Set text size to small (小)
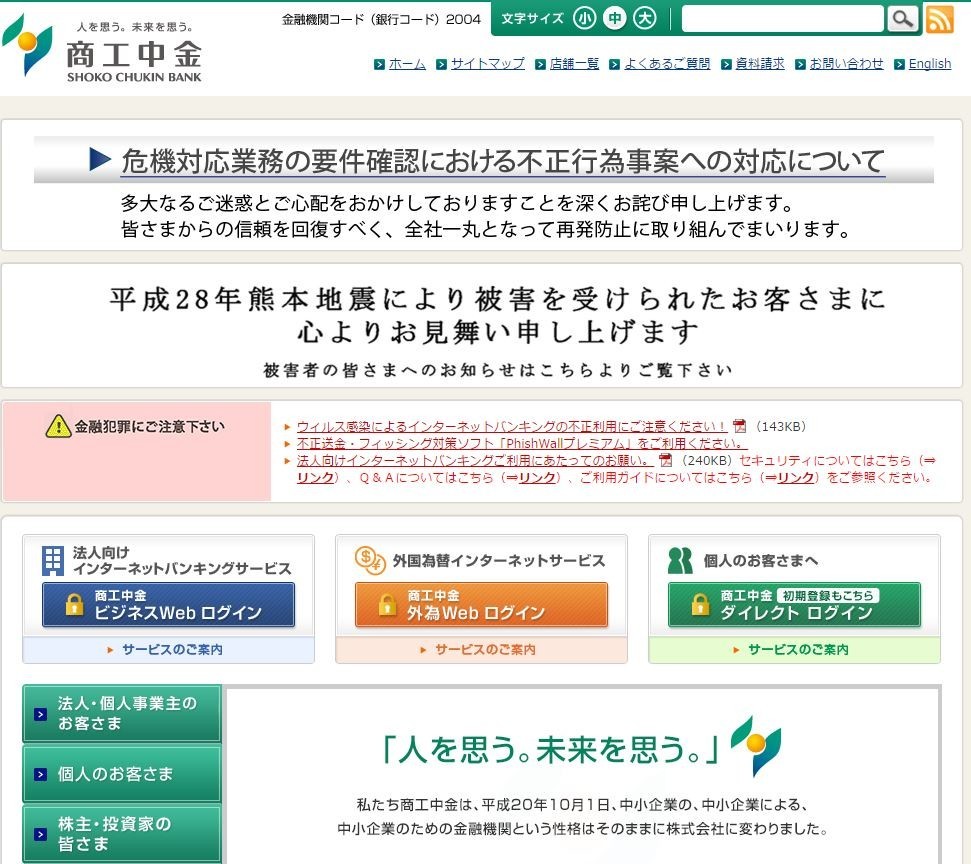The image size is (971, 864). (x=584, y=19)
